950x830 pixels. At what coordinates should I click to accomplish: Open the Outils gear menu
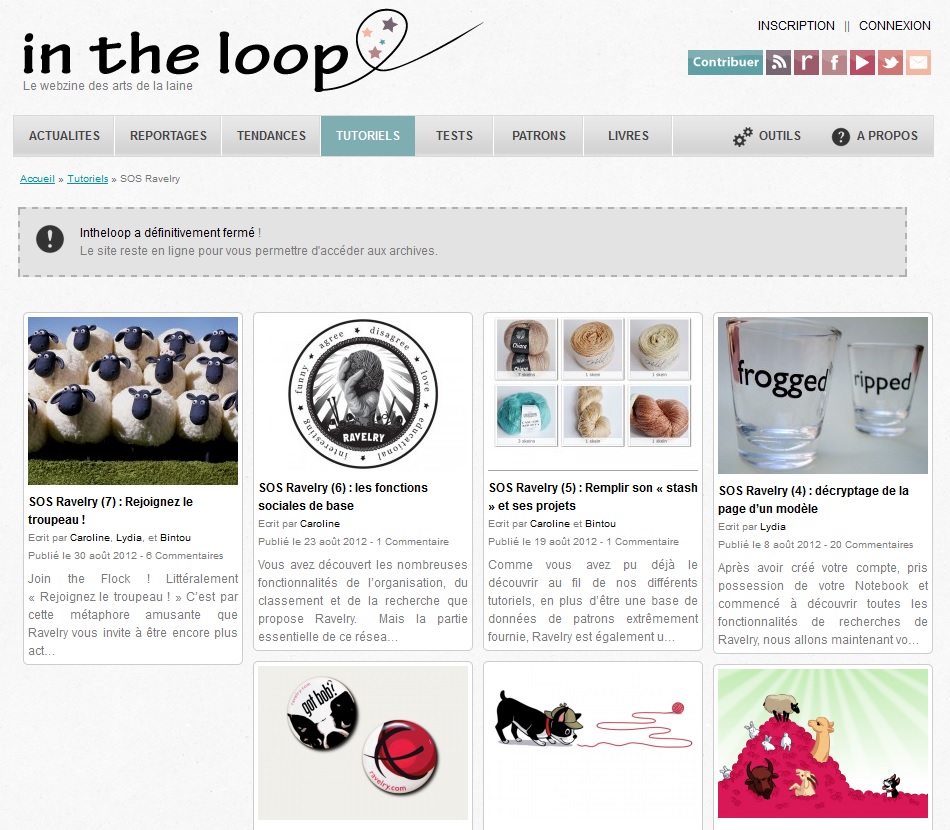click(743, 136)
